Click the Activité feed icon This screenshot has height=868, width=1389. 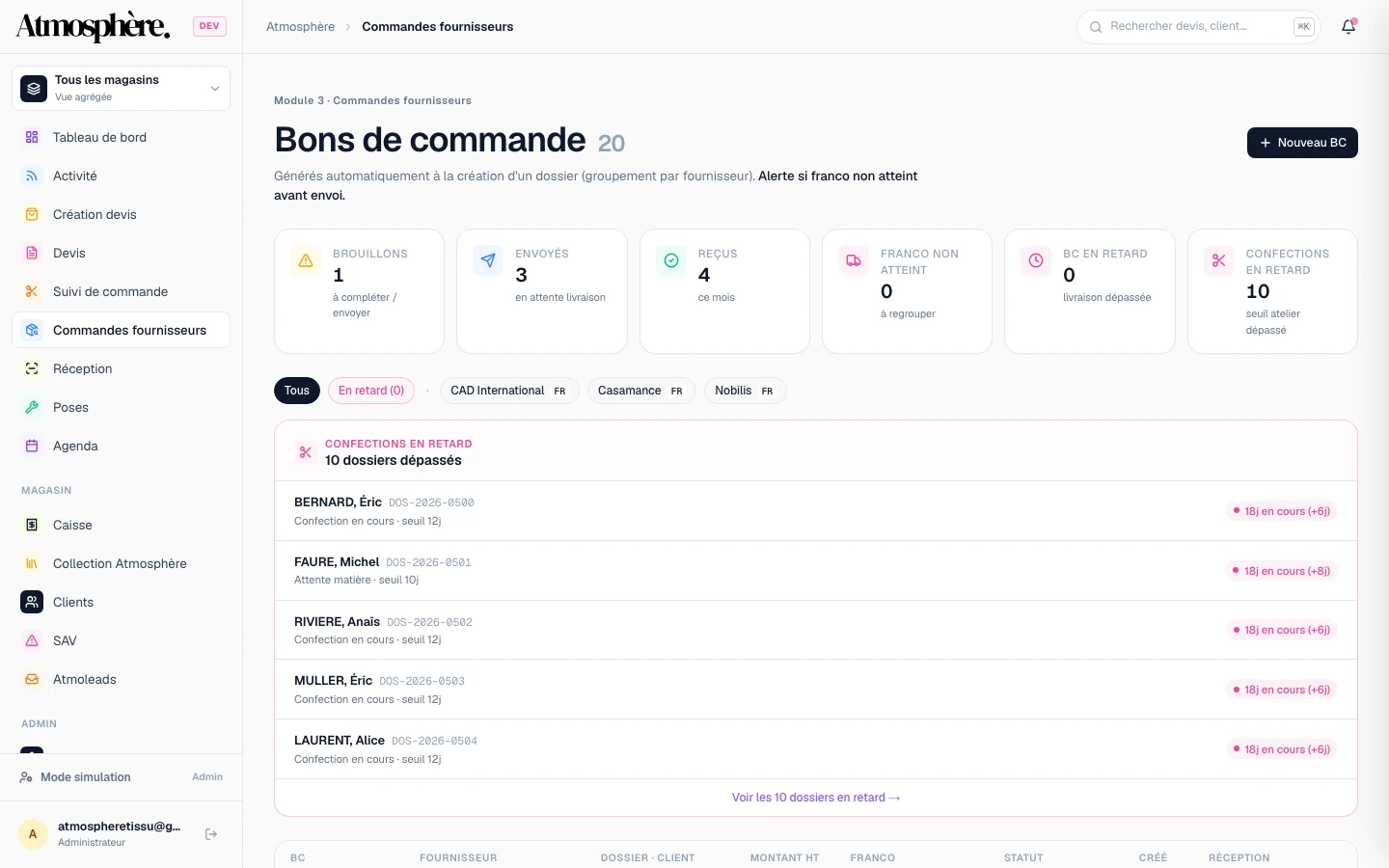click(x=32, y=176)
